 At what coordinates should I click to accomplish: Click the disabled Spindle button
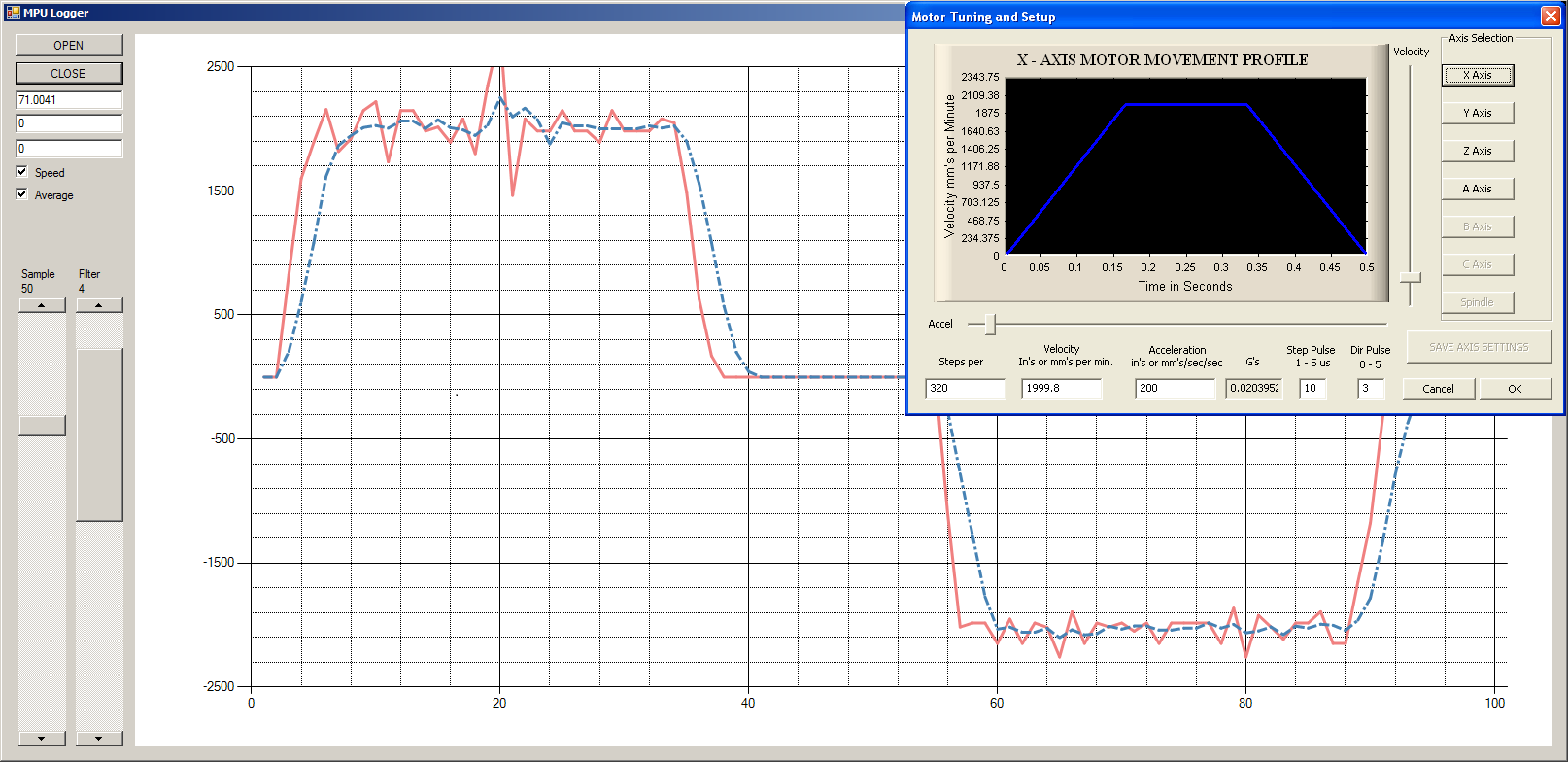click(x=1477, y=302)
